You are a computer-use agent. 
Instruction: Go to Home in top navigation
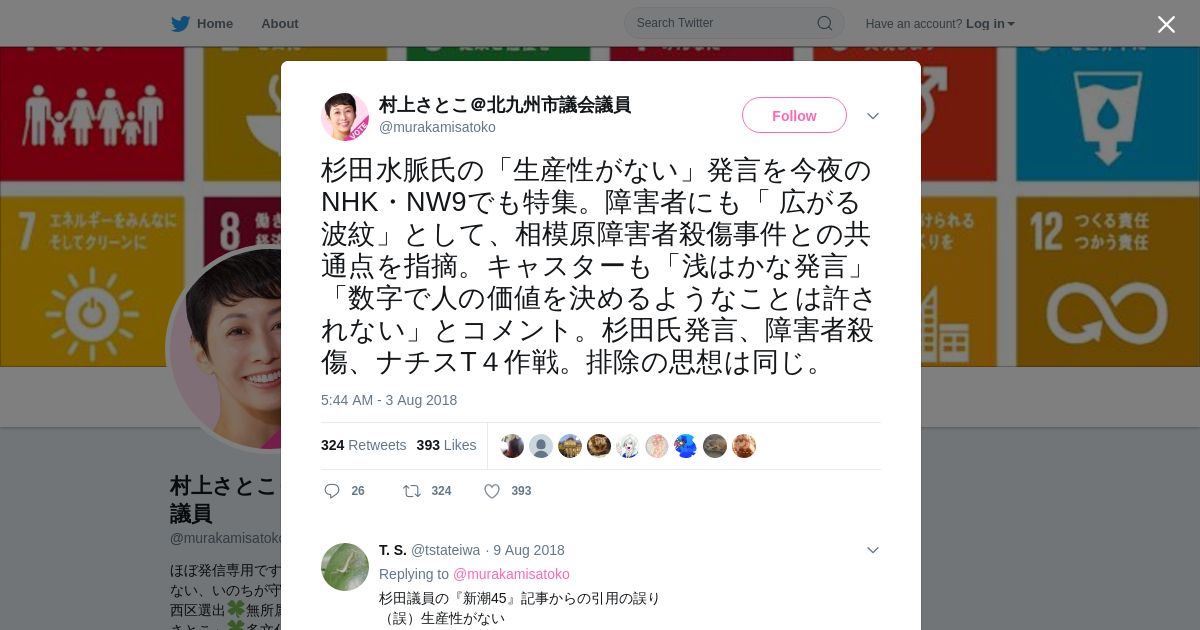click(x=215, y=24)
